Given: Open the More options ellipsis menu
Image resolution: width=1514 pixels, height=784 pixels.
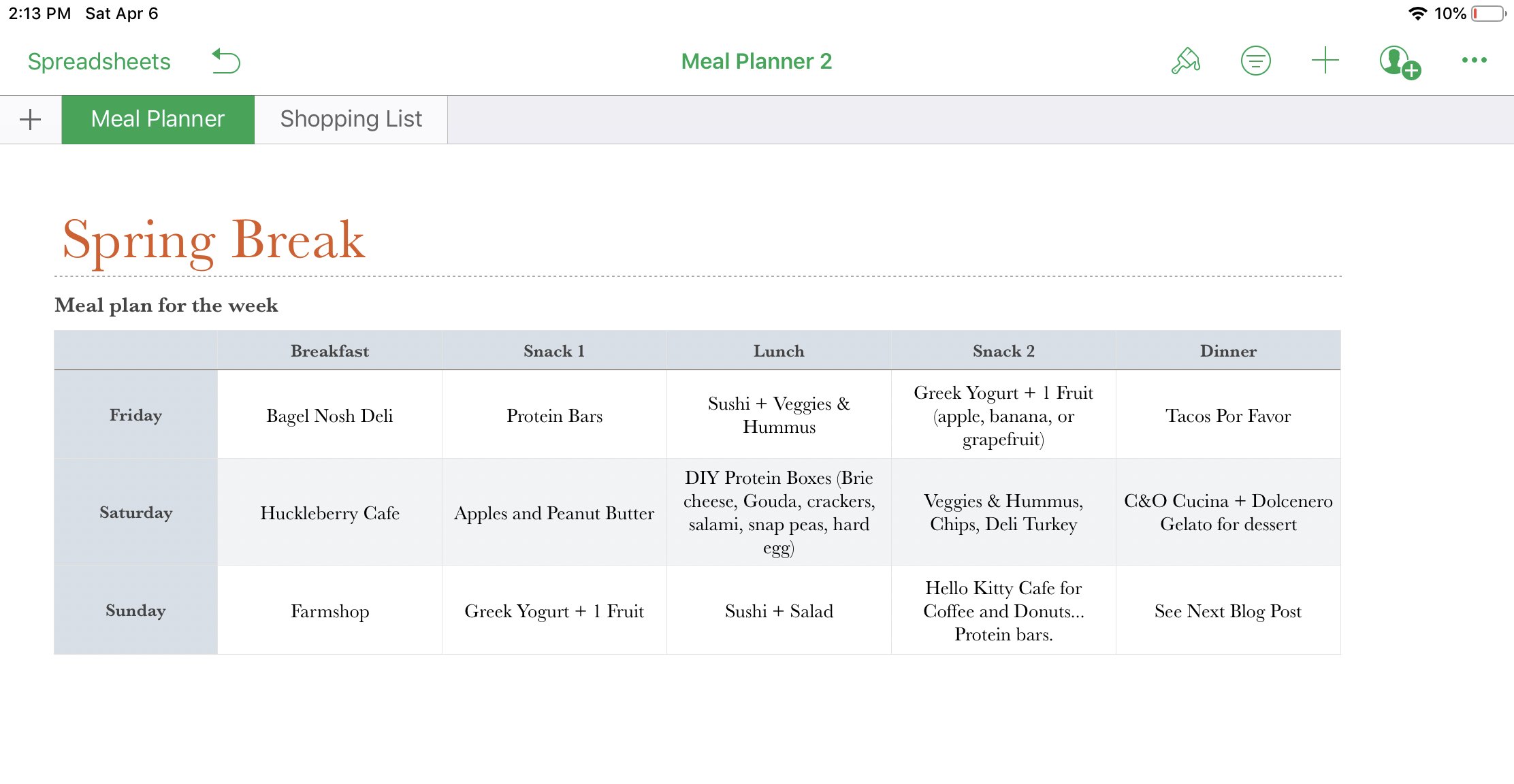Looking at the screenshot, I should (x=1474, y=61).
